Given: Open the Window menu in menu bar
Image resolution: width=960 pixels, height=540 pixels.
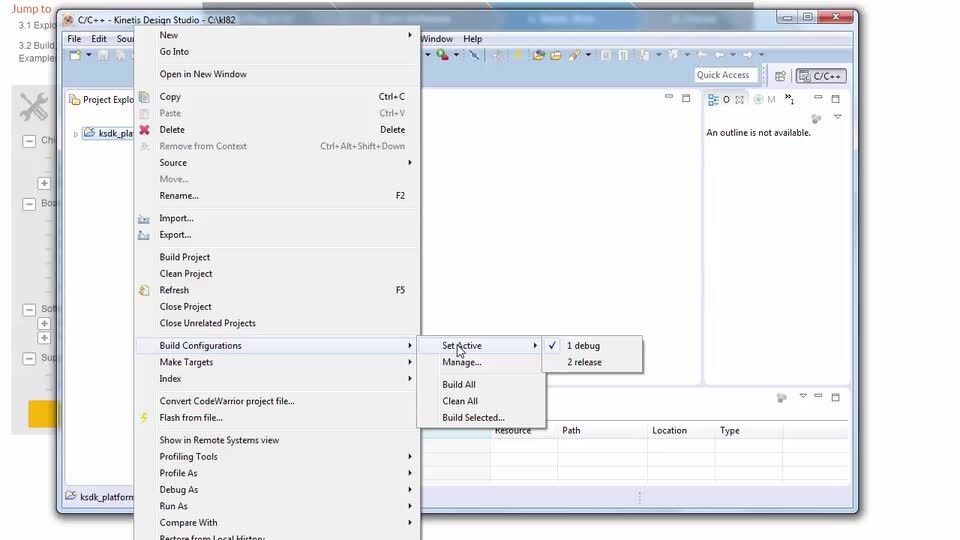Looking at the screenshot, I should pos(437,39).
